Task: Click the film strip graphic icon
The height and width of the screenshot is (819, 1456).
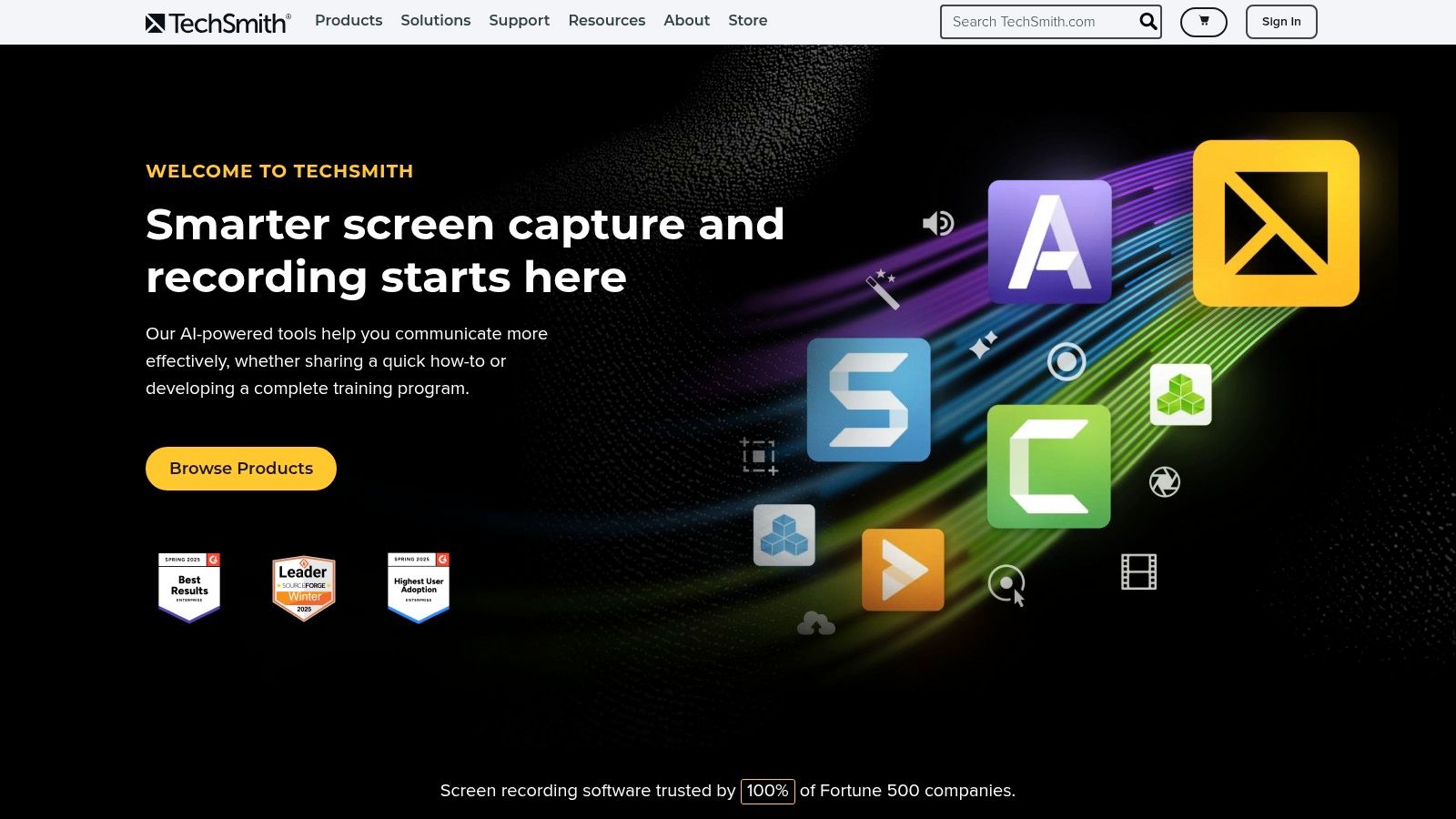Action: (x=1141, y=571)
